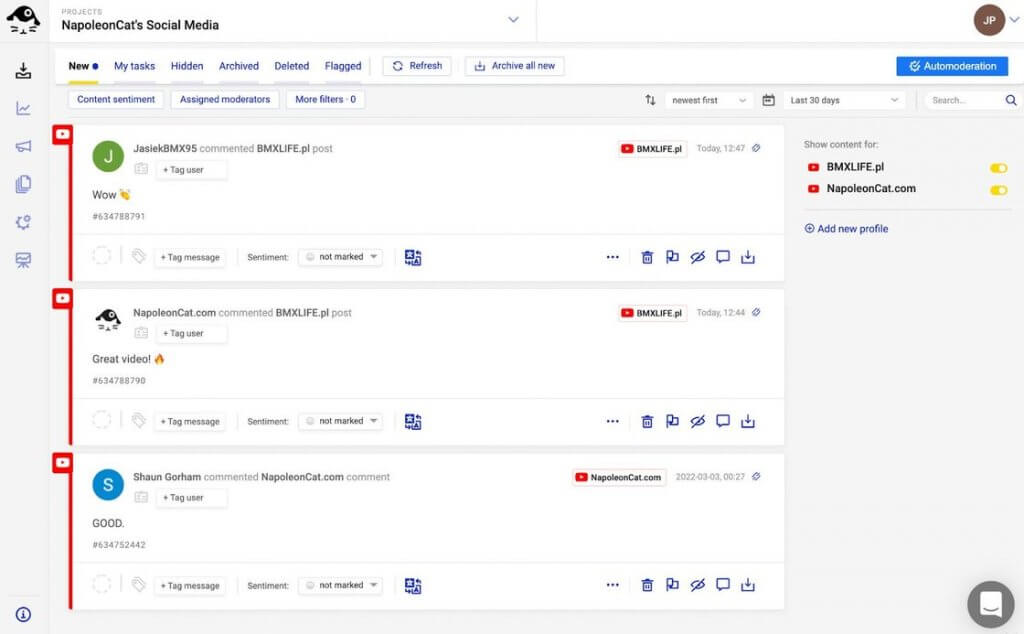Open sentiment dropdown on Shaun Gorham's comment
Screen dimensions: 1024x634
click(341, 585)
